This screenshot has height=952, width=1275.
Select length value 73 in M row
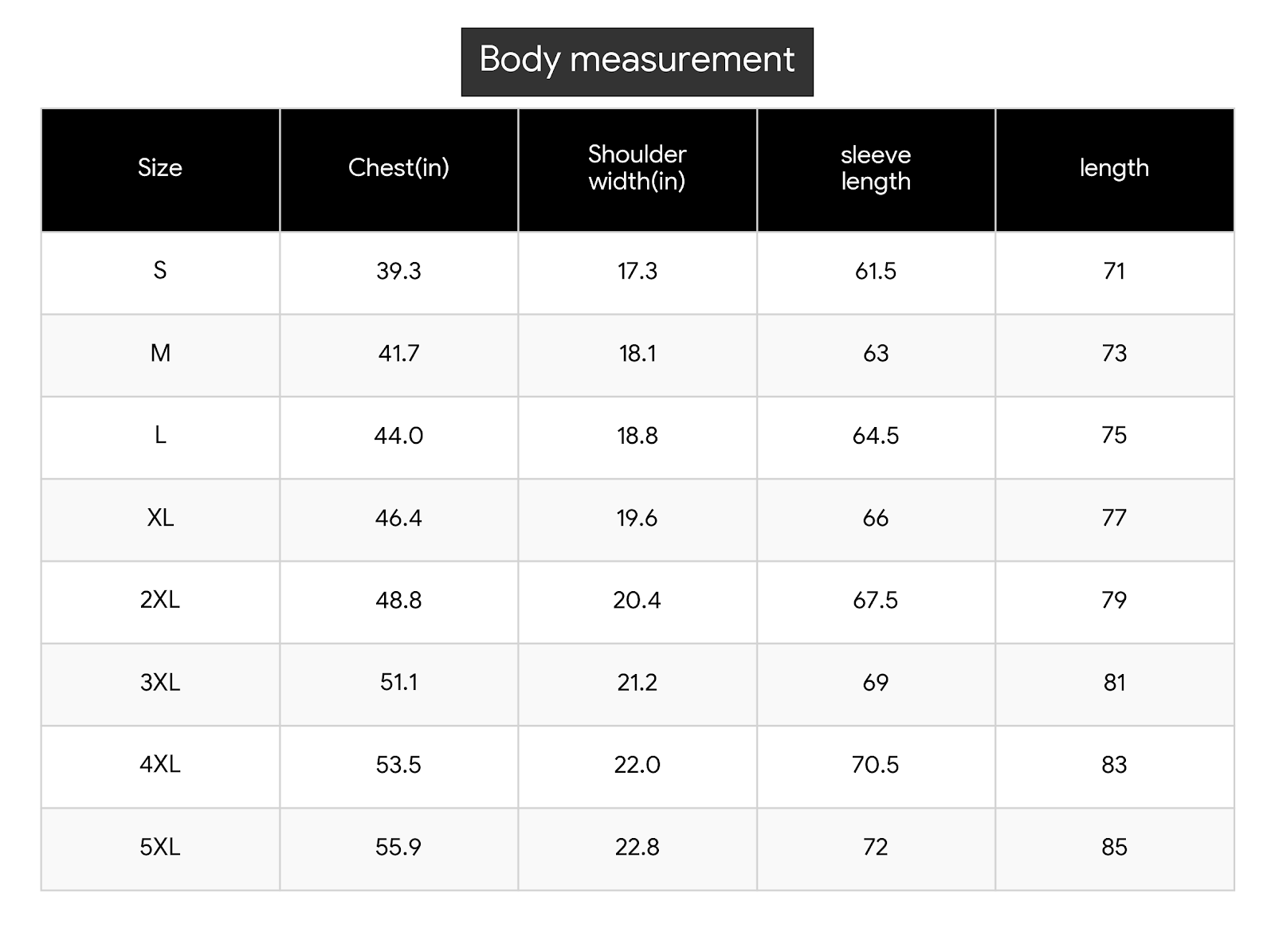click(1114, 353)
